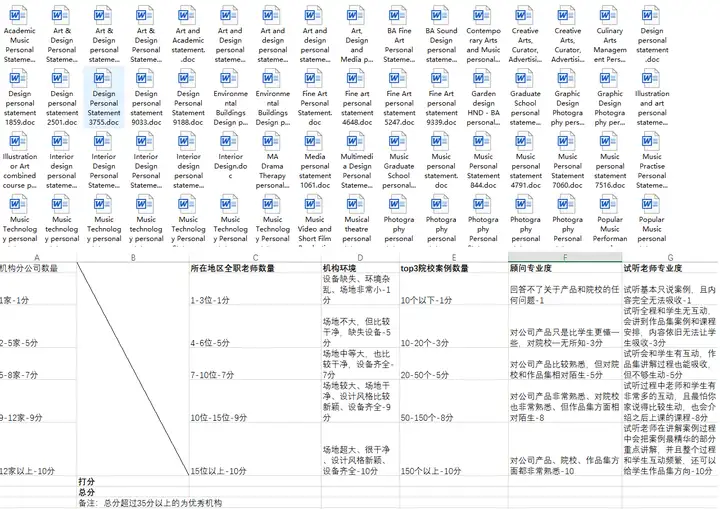Image resolution: width=720 pixels, height=509 pixels.
Task: Select column C header in spreadsheet
Action: point(255,257)
